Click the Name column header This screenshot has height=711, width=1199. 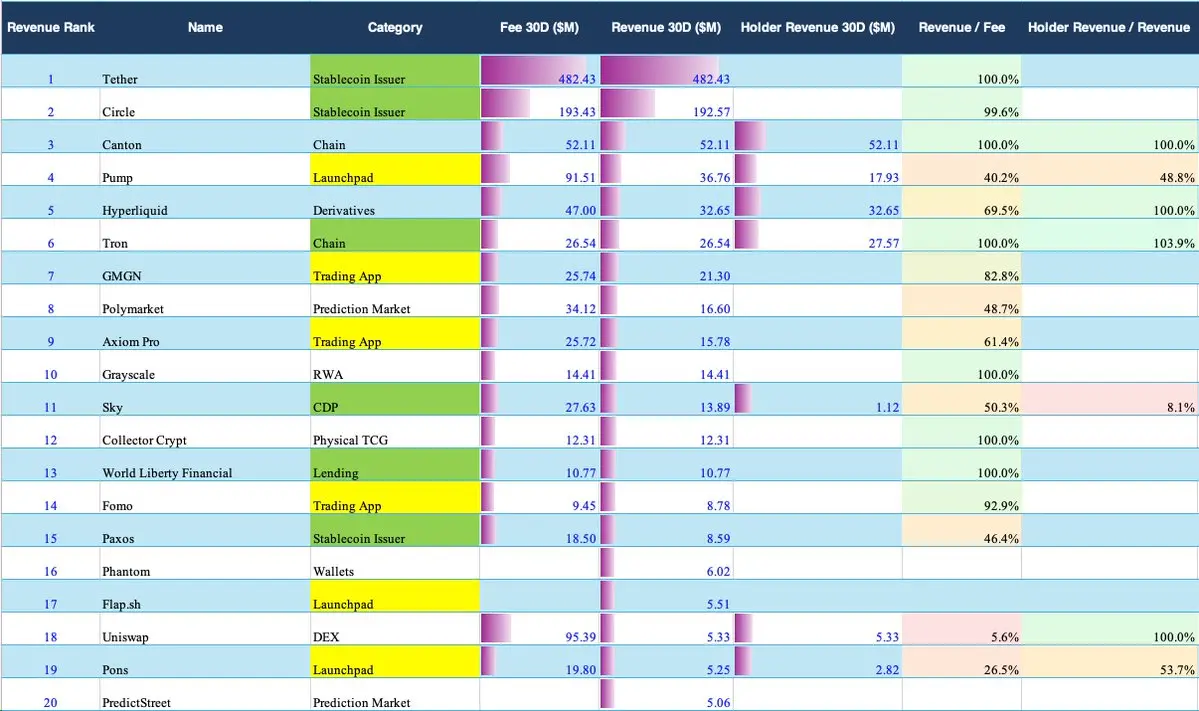[205, 28]
